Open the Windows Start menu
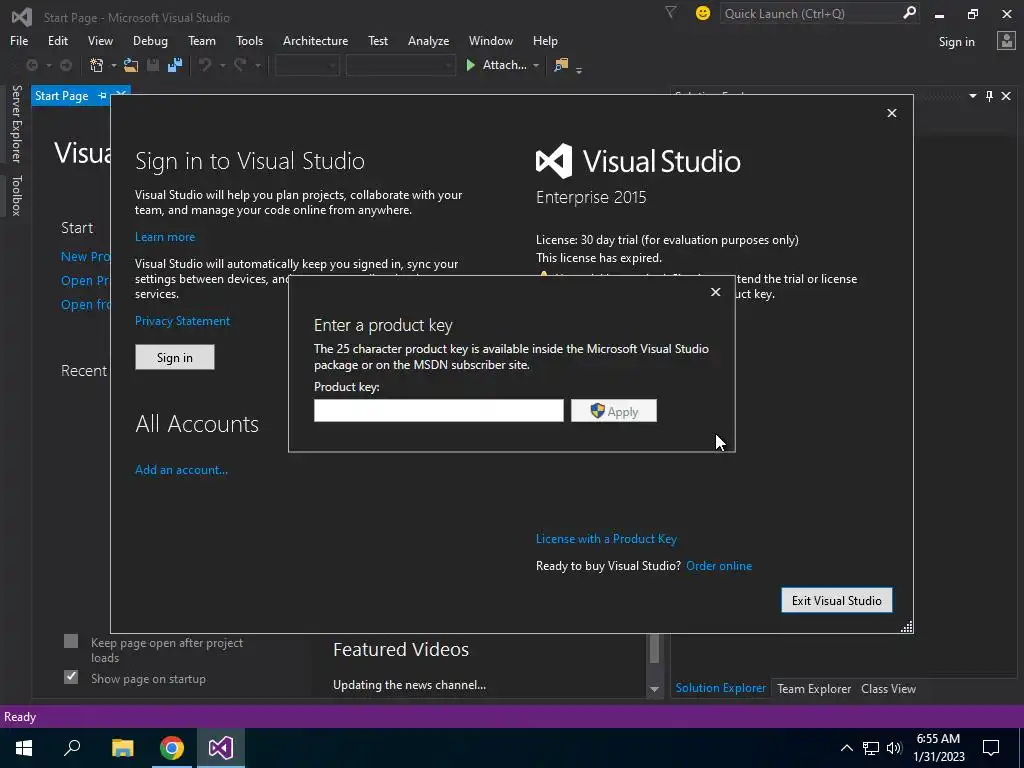1024x768 pixels. [24, 748]
